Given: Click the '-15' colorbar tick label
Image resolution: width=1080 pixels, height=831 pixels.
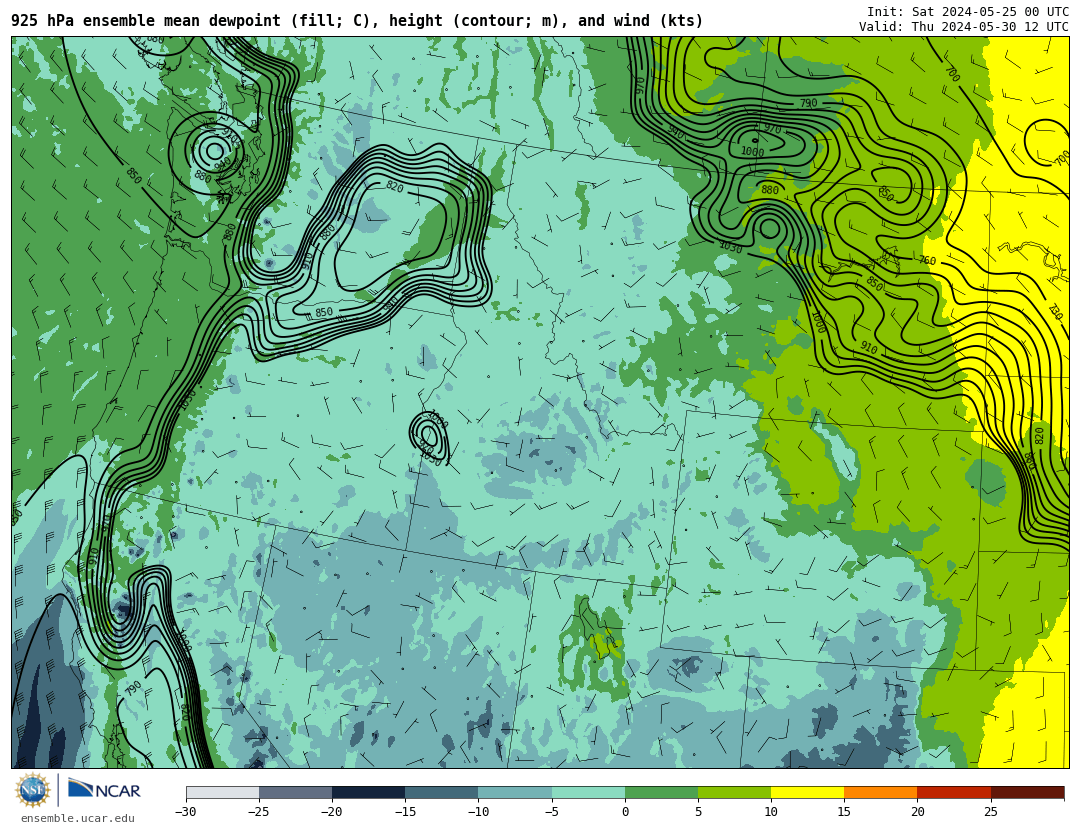Looking at the screenshot, I should 405,812.
